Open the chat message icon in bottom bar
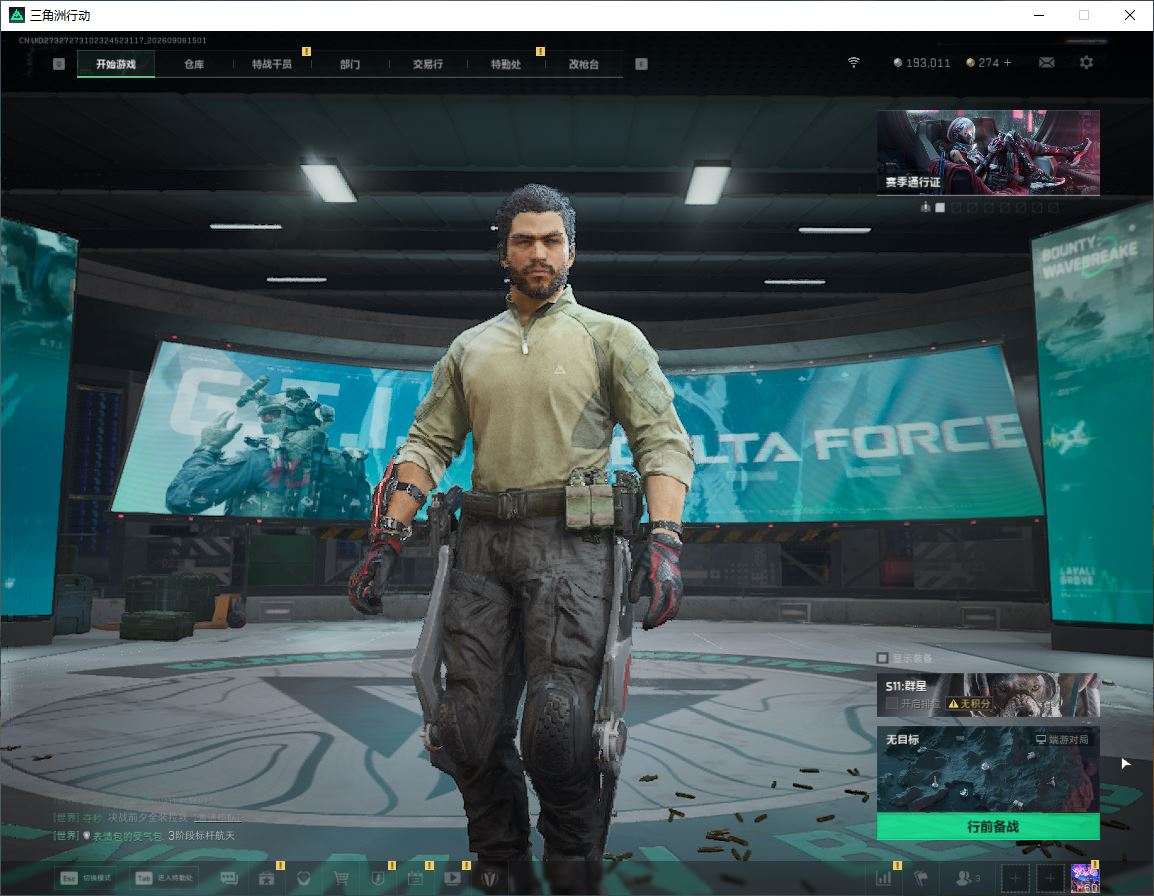 coord(230,878)
